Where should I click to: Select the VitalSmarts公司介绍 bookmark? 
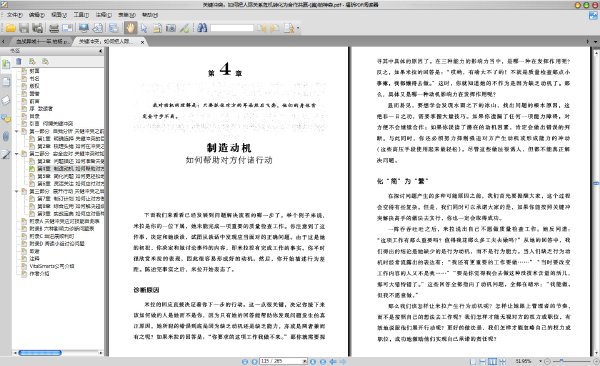coord(52,266)
